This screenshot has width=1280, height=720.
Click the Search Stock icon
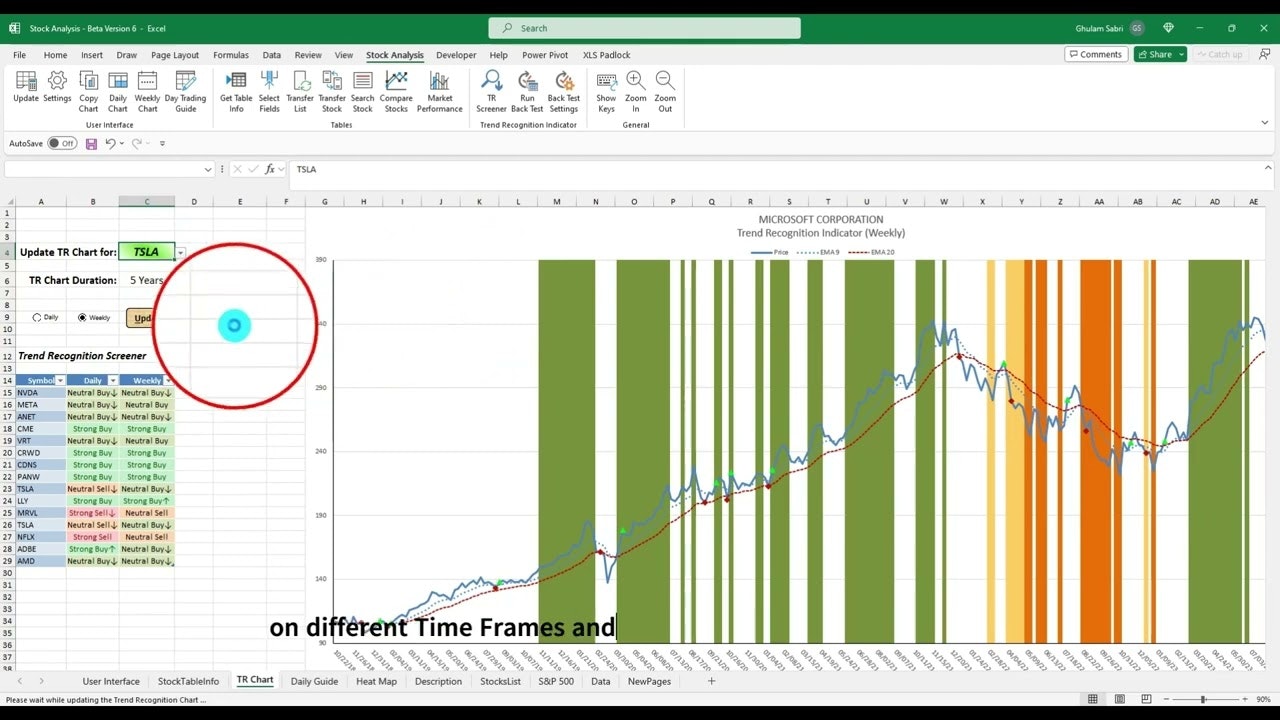(x=363, y=91)
